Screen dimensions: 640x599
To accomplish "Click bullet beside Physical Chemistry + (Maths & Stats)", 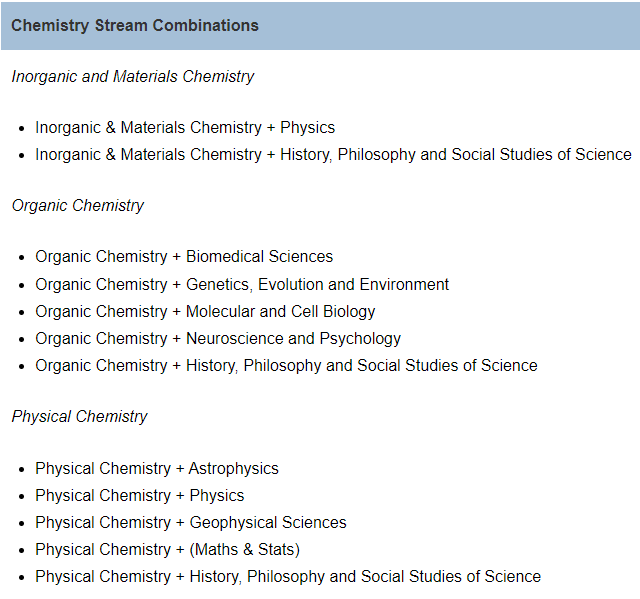I will point(22,550).
